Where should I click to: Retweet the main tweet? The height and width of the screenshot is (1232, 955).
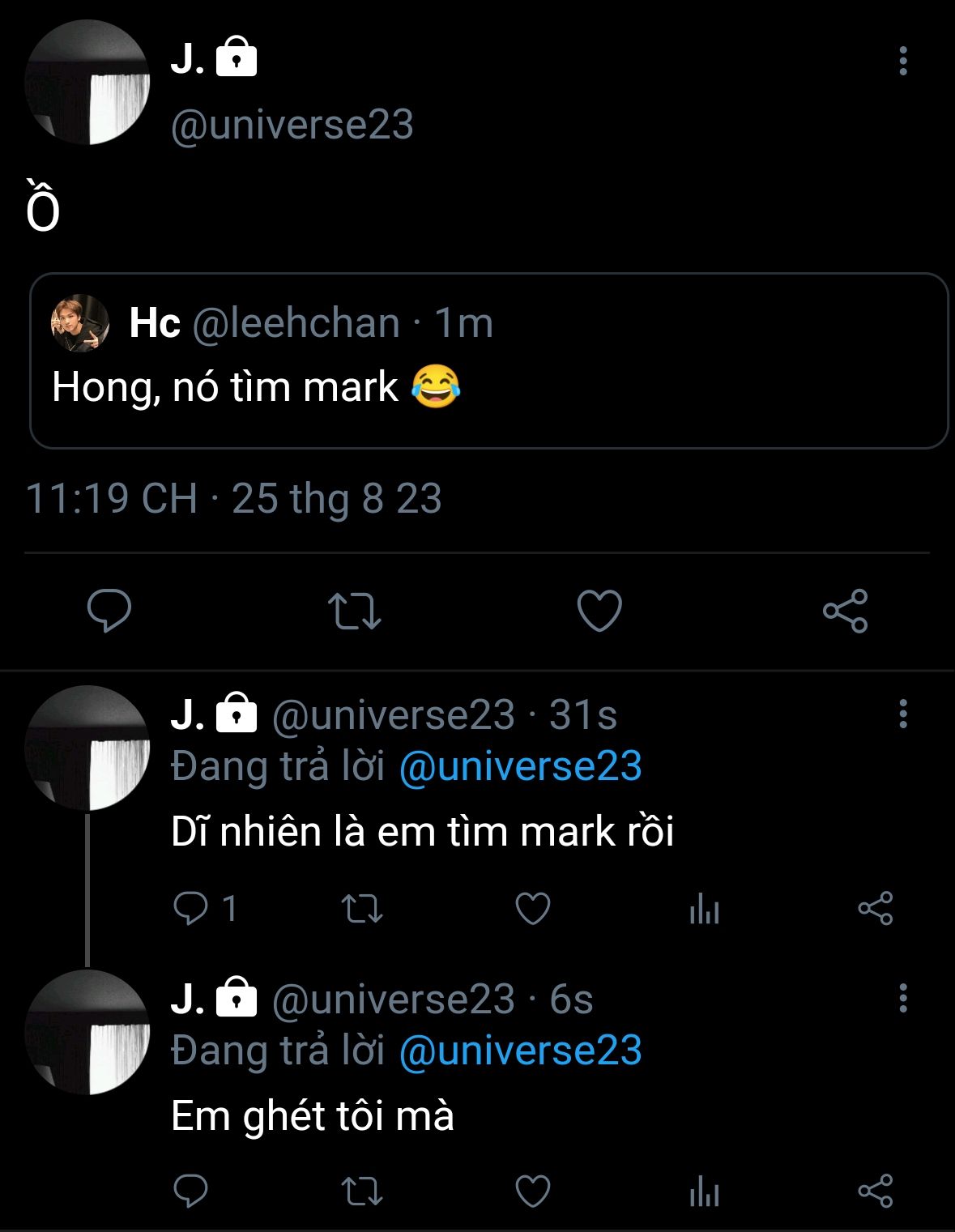click(x=354, y=611)
